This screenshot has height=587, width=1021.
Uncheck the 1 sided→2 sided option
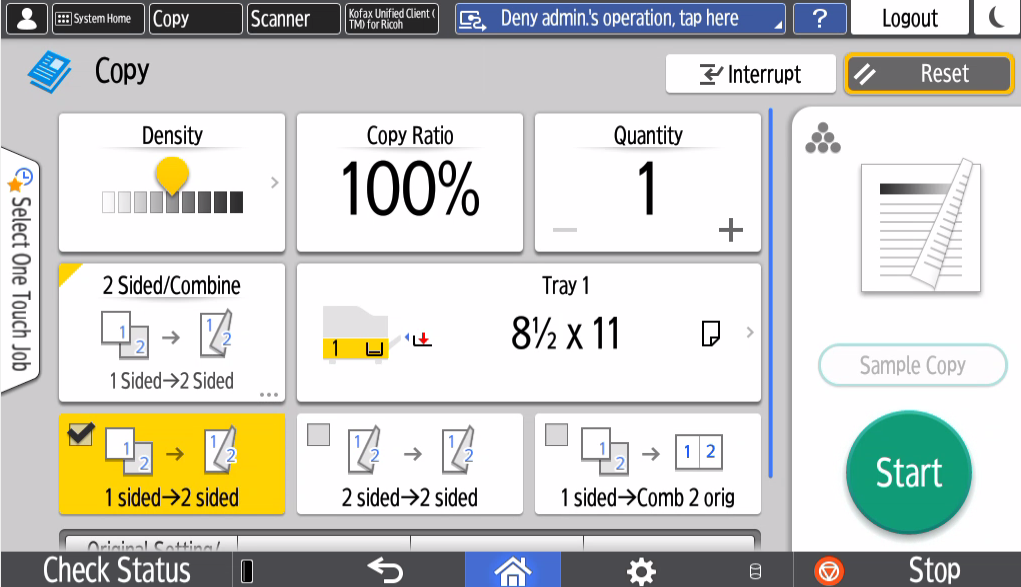point(81,435)
